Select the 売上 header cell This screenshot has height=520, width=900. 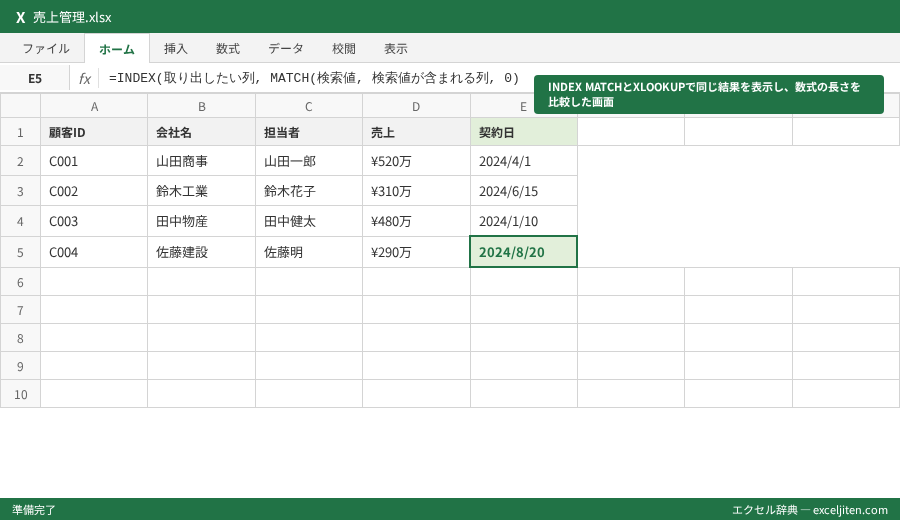click(x=416, y=133)
